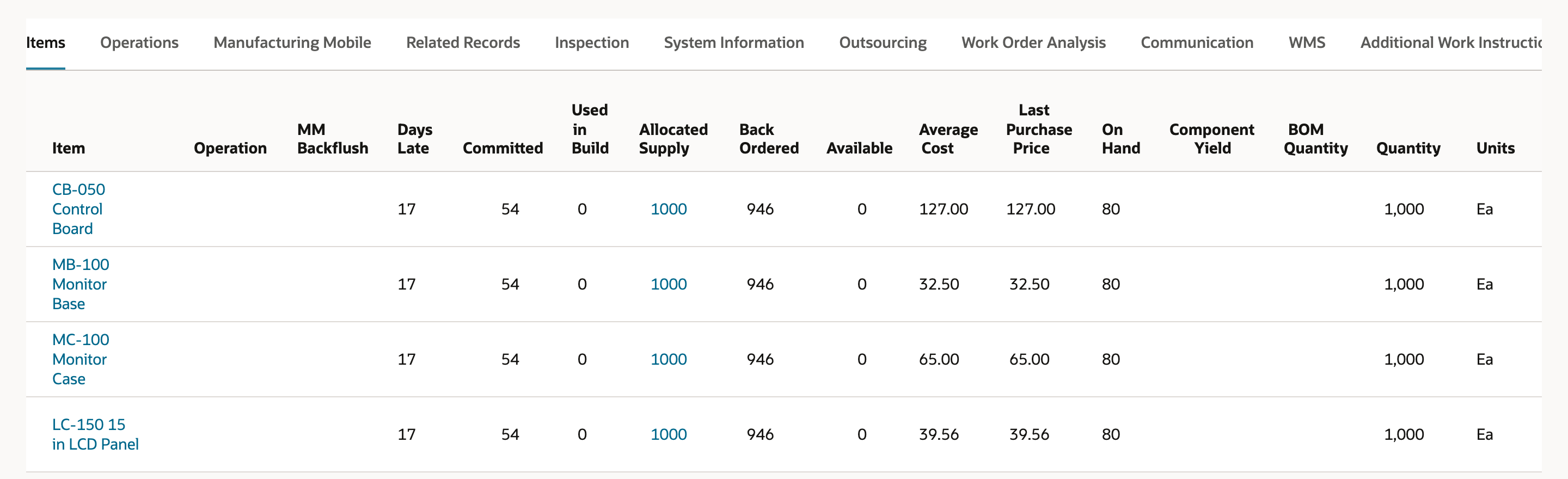The height and width of the screenshot is (479, 1568).
Task: Click last purchase price 39.56 for LC-150
Action: tap(1028, 434)
